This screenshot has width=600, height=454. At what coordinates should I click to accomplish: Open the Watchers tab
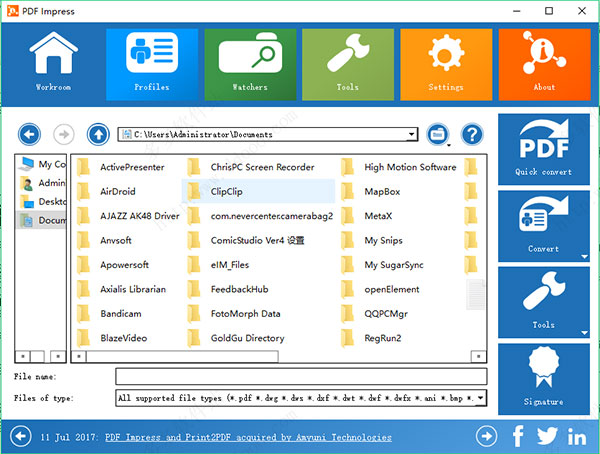[x=250, y=64]
